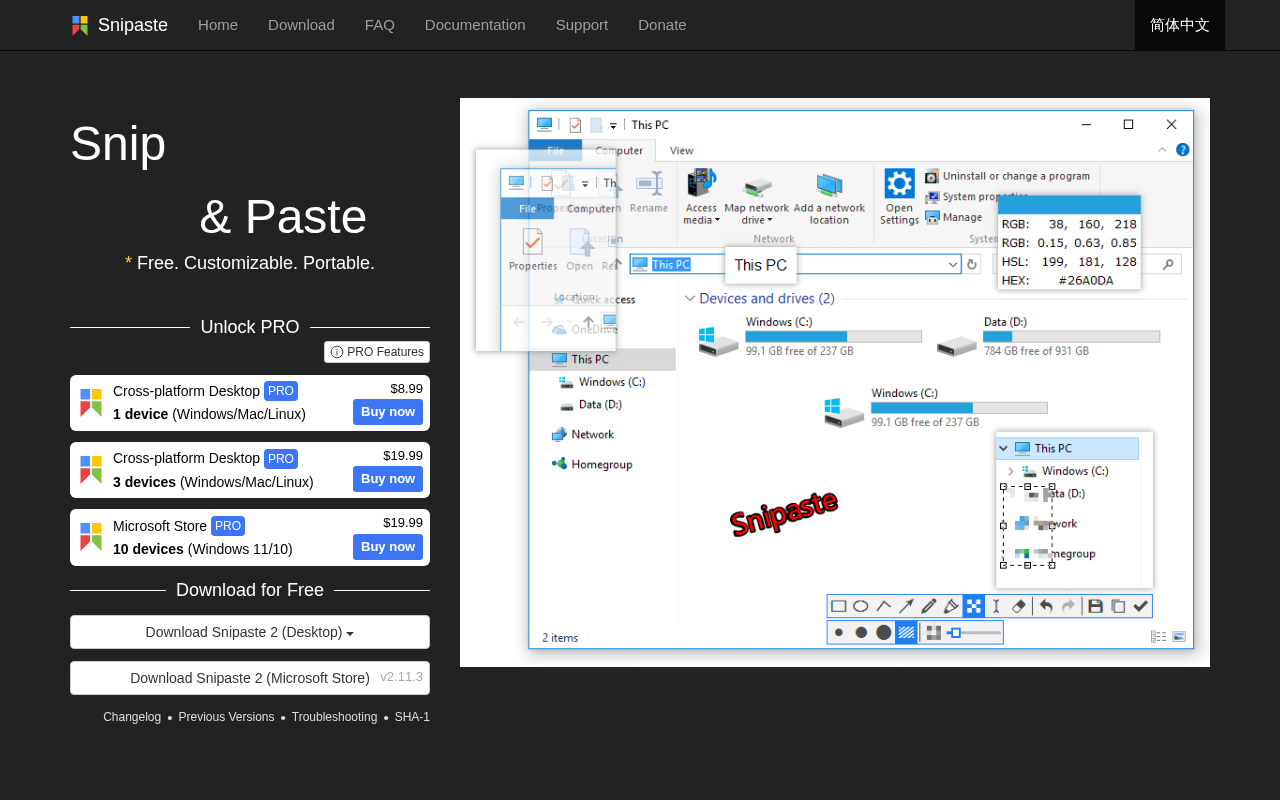This screenshot has height=800, width=1280.
Task: Go to the Download menu item
Action: pyautogui.click(x=301, y=25)
